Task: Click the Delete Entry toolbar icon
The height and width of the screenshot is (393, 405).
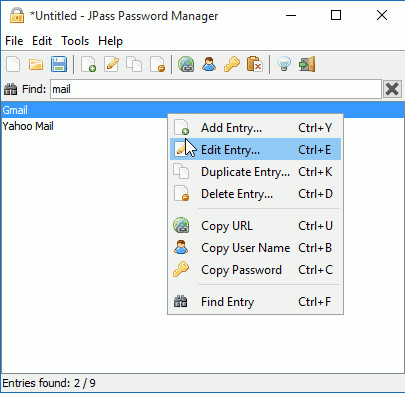Action: pyautogui.click(x=157, y=64)
